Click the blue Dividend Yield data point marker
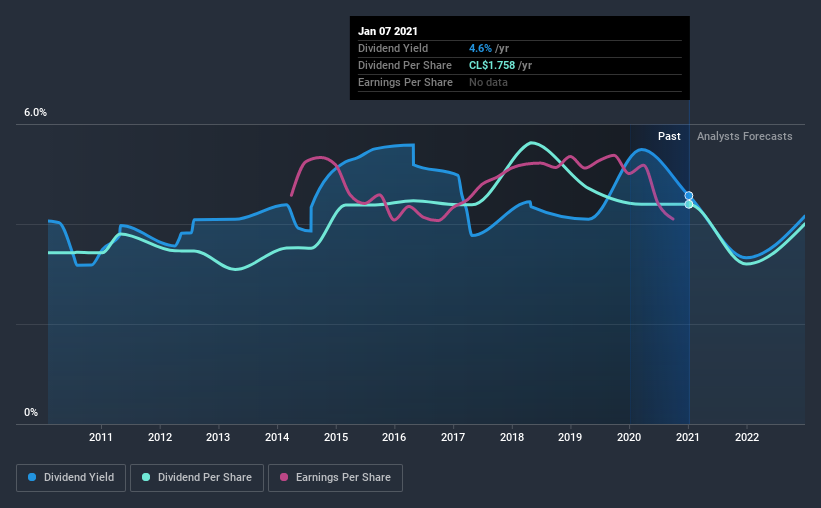821x508 pixels. tap(689, 195)
